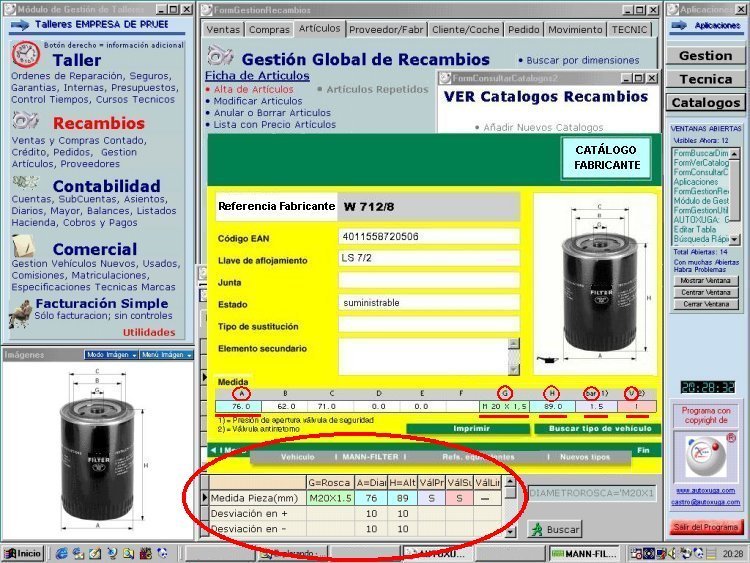The height and width of the screenshot is (563, 750).
Task: Select FormBuscarDim in open windows list
Action: pos(701,154)
